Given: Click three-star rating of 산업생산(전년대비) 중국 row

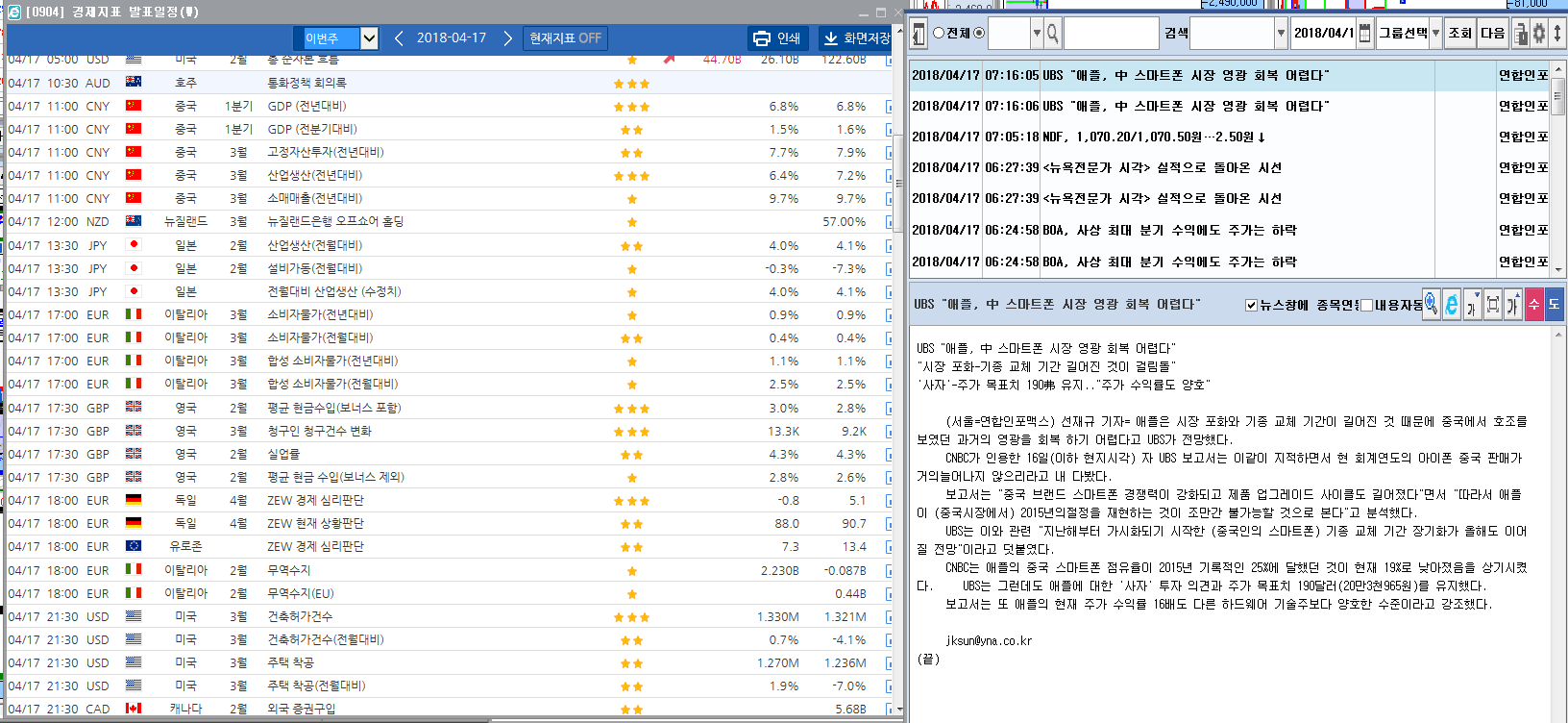Looking at the screenshot, I should pos(632,176).
